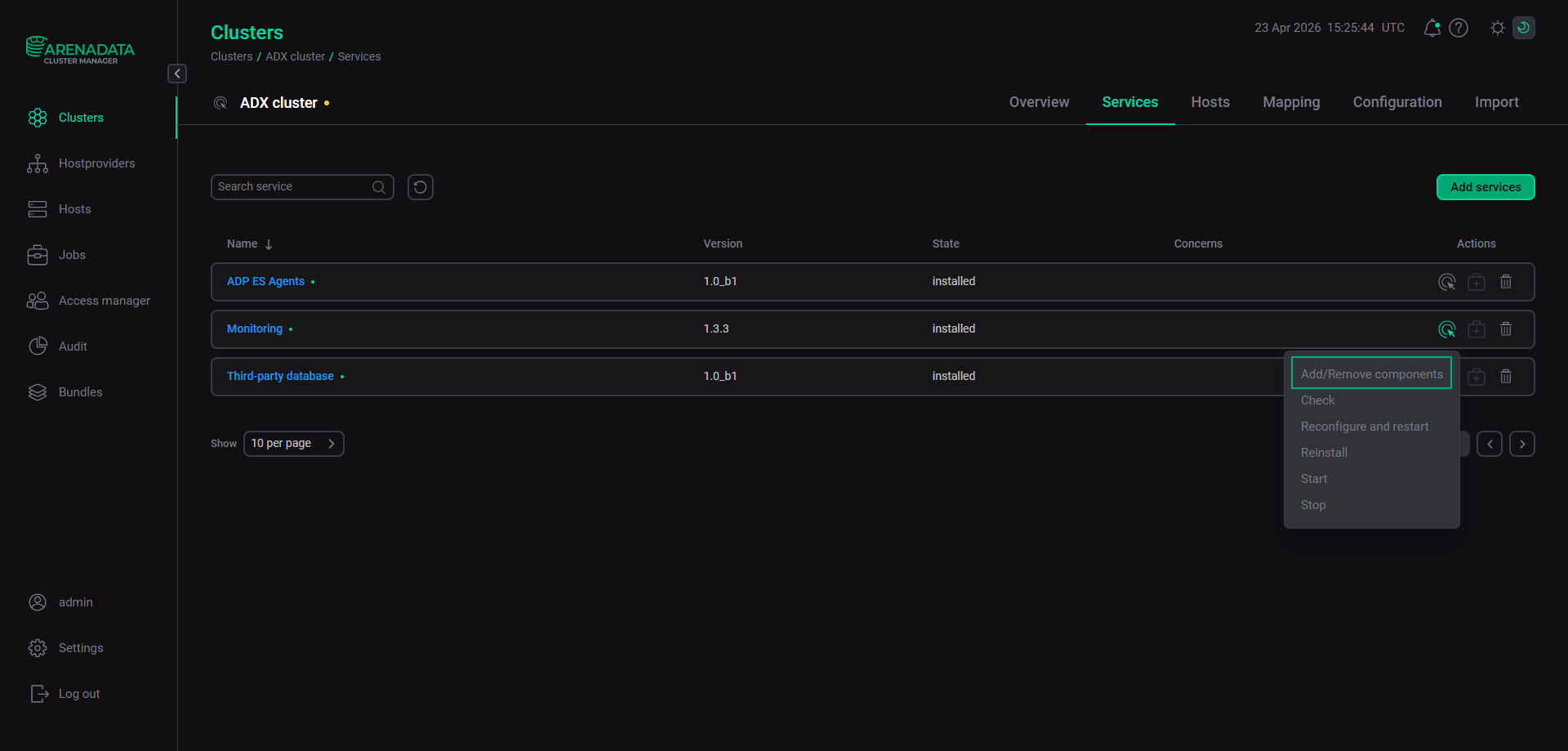
Task: Click Monitoring version 1.3.3
Action: 716,329
